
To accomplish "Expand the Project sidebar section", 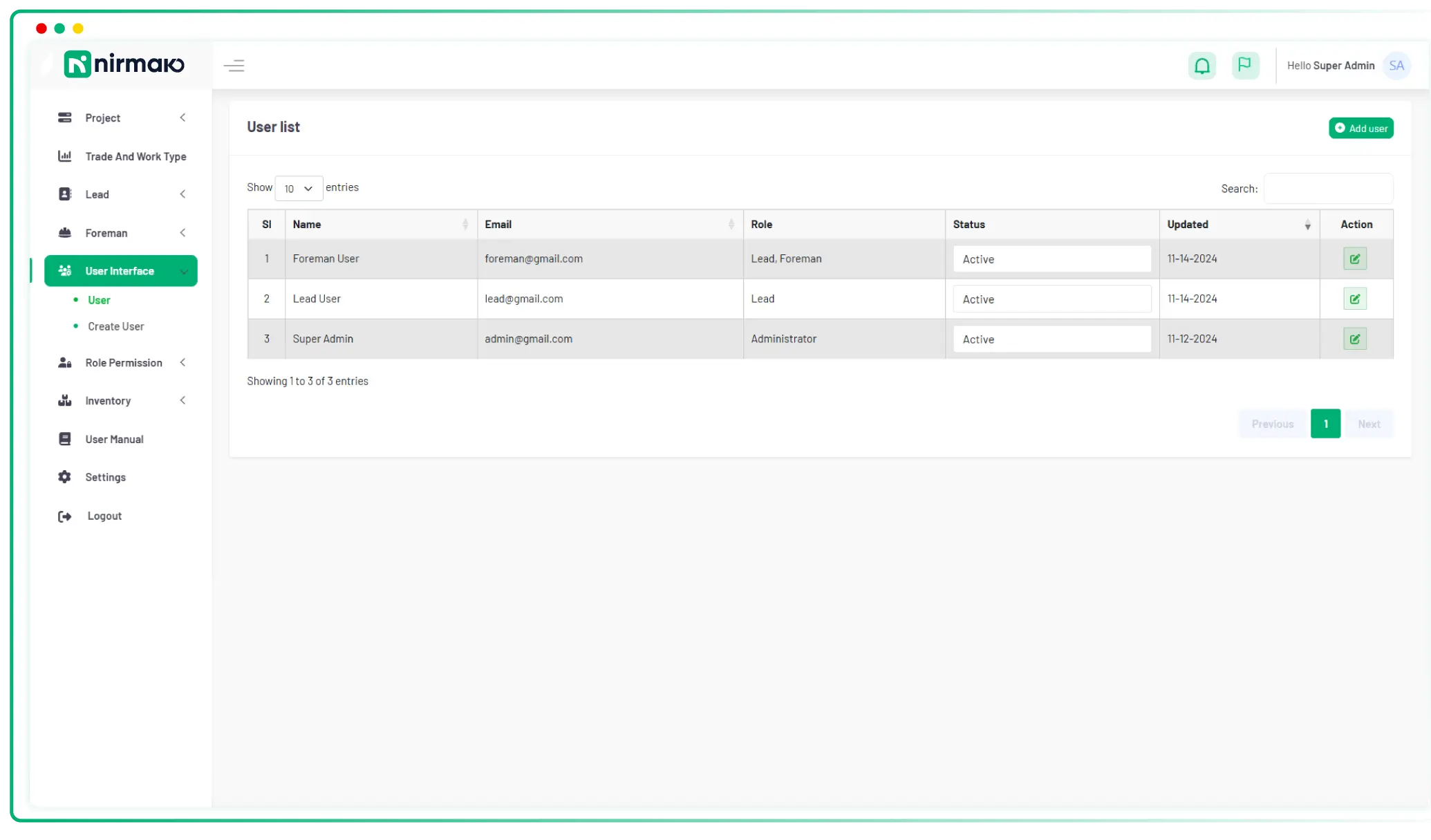I will point(183,118).
